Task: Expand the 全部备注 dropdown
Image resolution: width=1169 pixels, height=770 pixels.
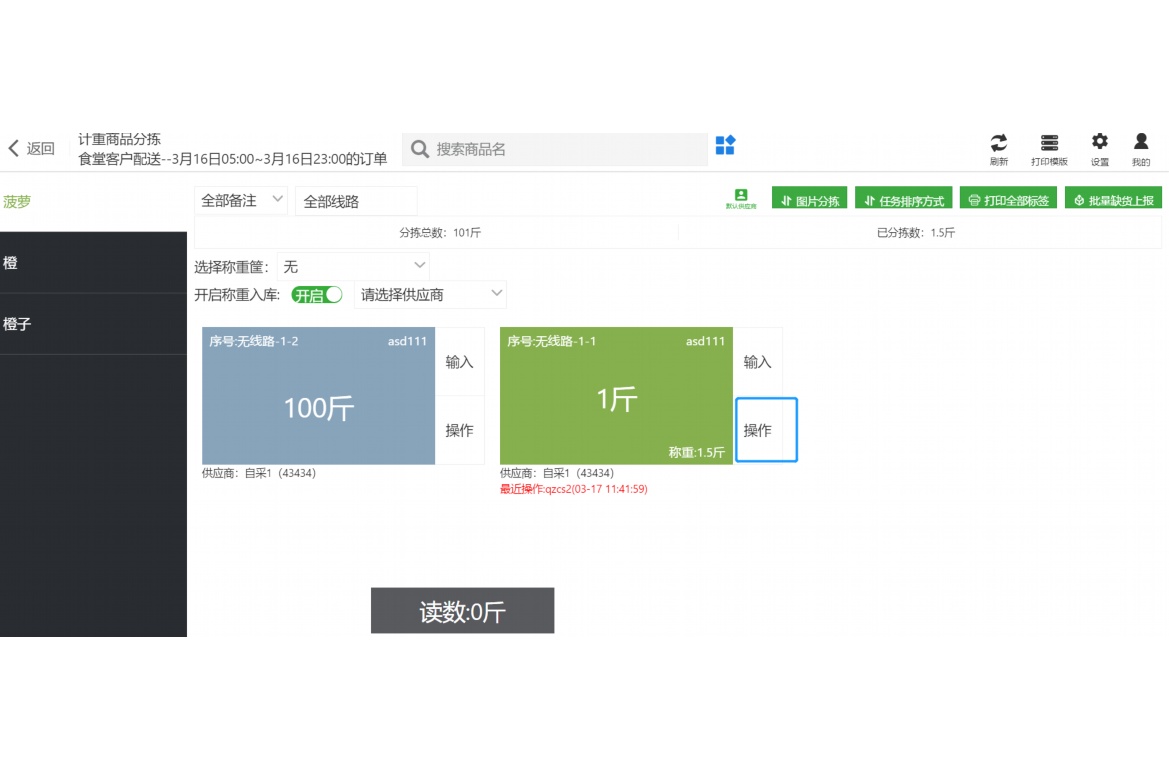Action: pyautogui.click(x=241, y=201)
